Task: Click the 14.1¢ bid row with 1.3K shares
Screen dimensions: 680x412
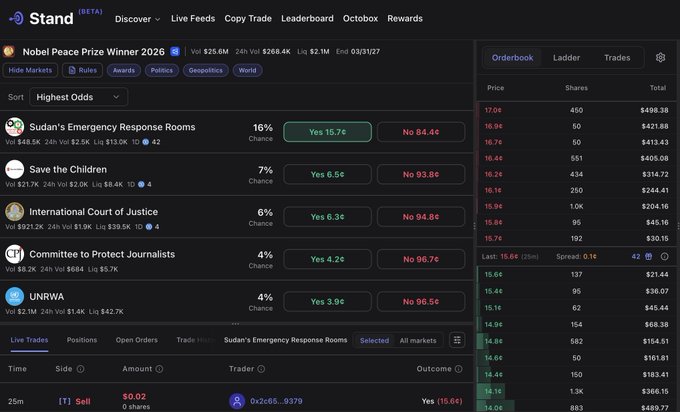Action: (x=577, y=391)
